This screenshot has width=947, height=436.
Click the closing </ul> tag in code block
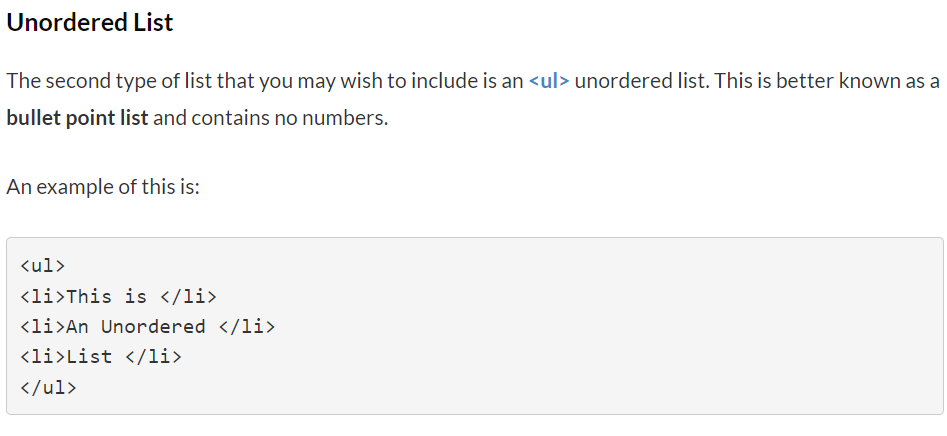[x=48, y=386]
